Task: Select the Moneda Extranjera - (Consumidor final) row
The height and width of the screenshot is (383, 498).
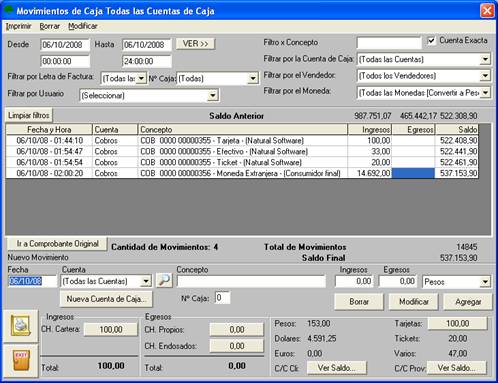Action: point(242,173)
